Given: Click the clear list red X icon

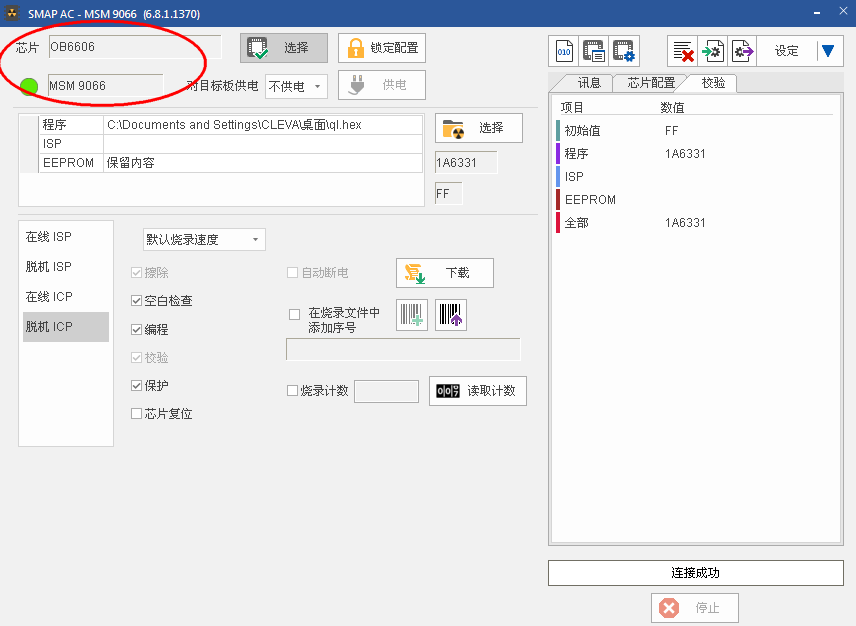Looking at the screenshot, I should click(x=683, y=51).
